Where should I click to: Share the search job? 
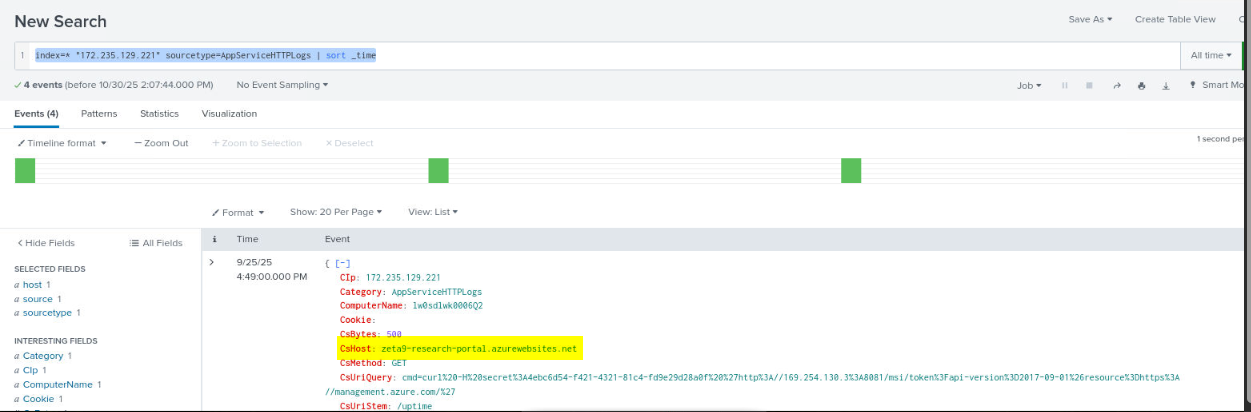(x=1116, y=86)
